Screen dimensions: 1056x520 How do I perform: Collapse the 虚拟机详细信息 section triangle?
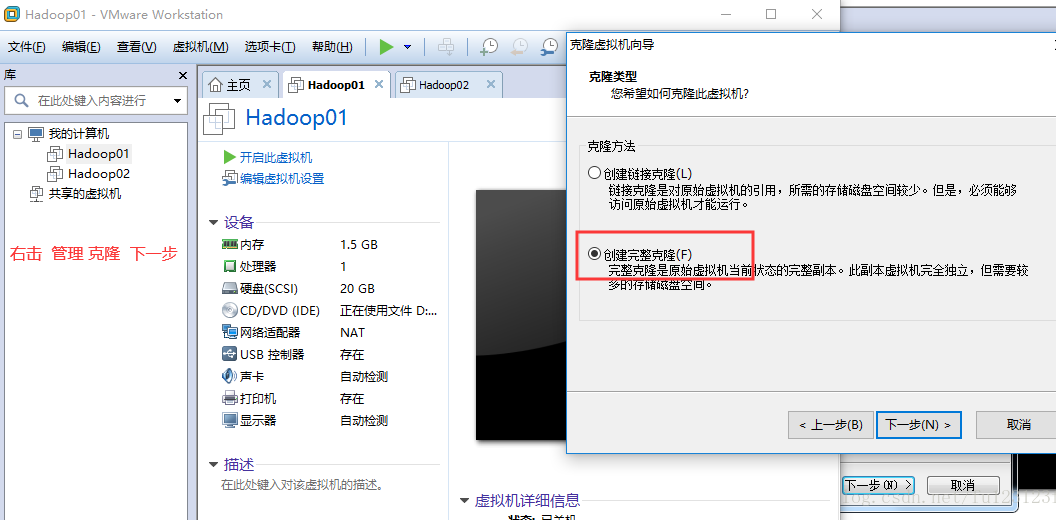point(464,500)
